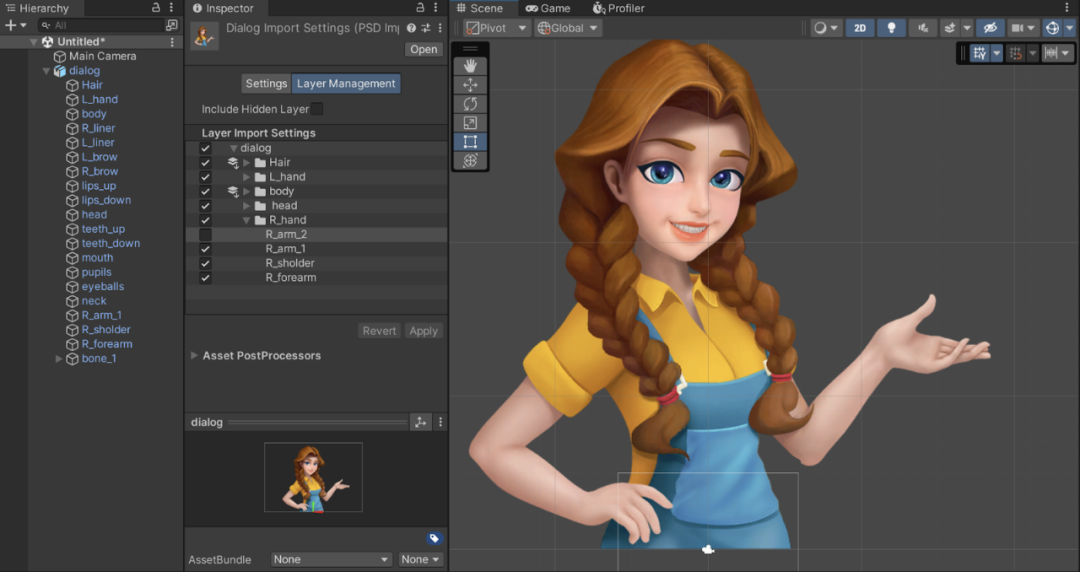The height and width of the screenshot is (572, 1080).
Task: Select the Move tool in Scene toolbar
Action: (470, 85)
